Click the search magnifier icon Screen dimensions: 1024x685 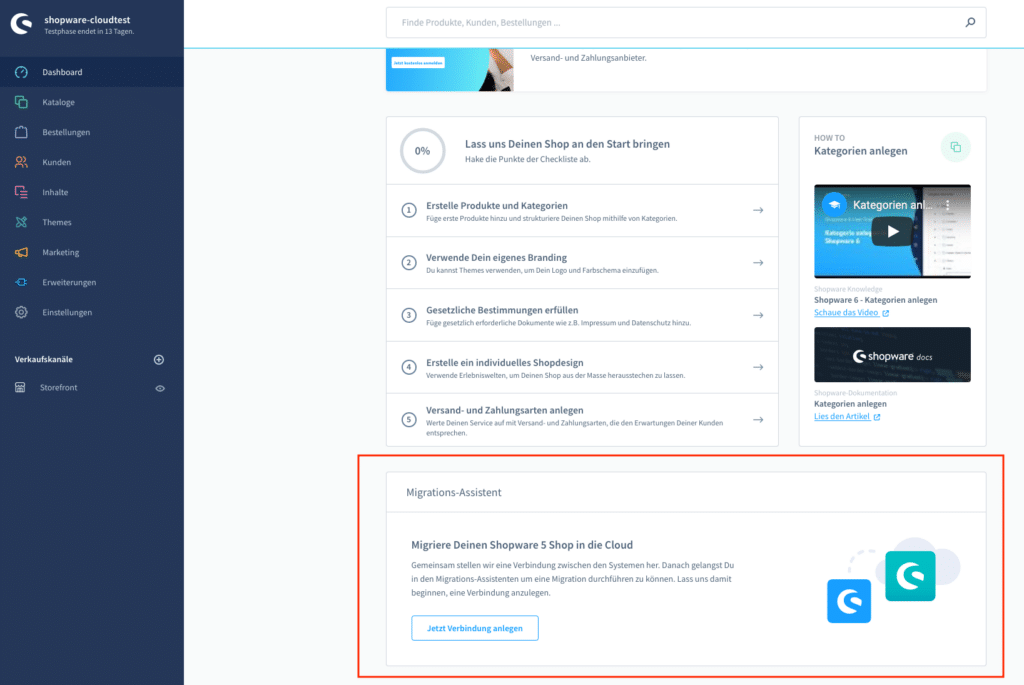click(970, 22)
